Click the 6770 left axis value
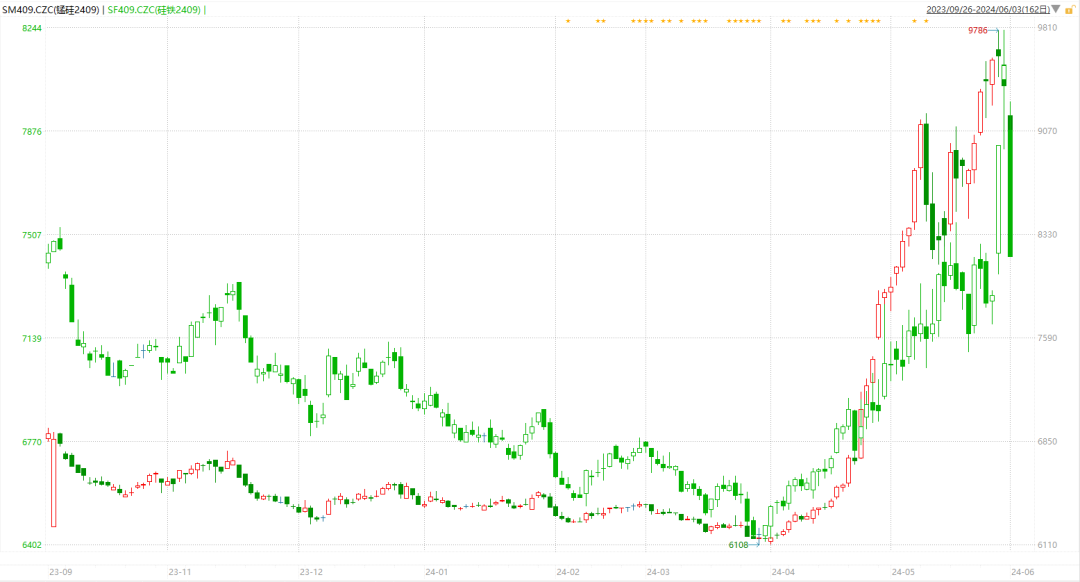The width and height of the screenshot is (1080, 582). [32, 441]
